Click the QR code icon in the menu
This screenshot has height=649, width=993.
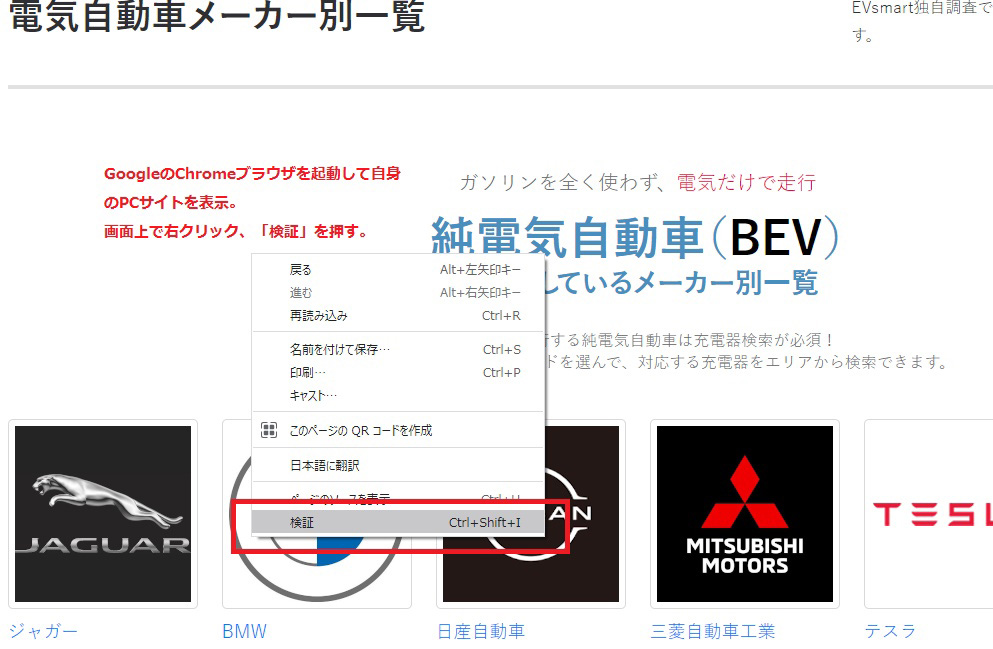tap(269, 431)
